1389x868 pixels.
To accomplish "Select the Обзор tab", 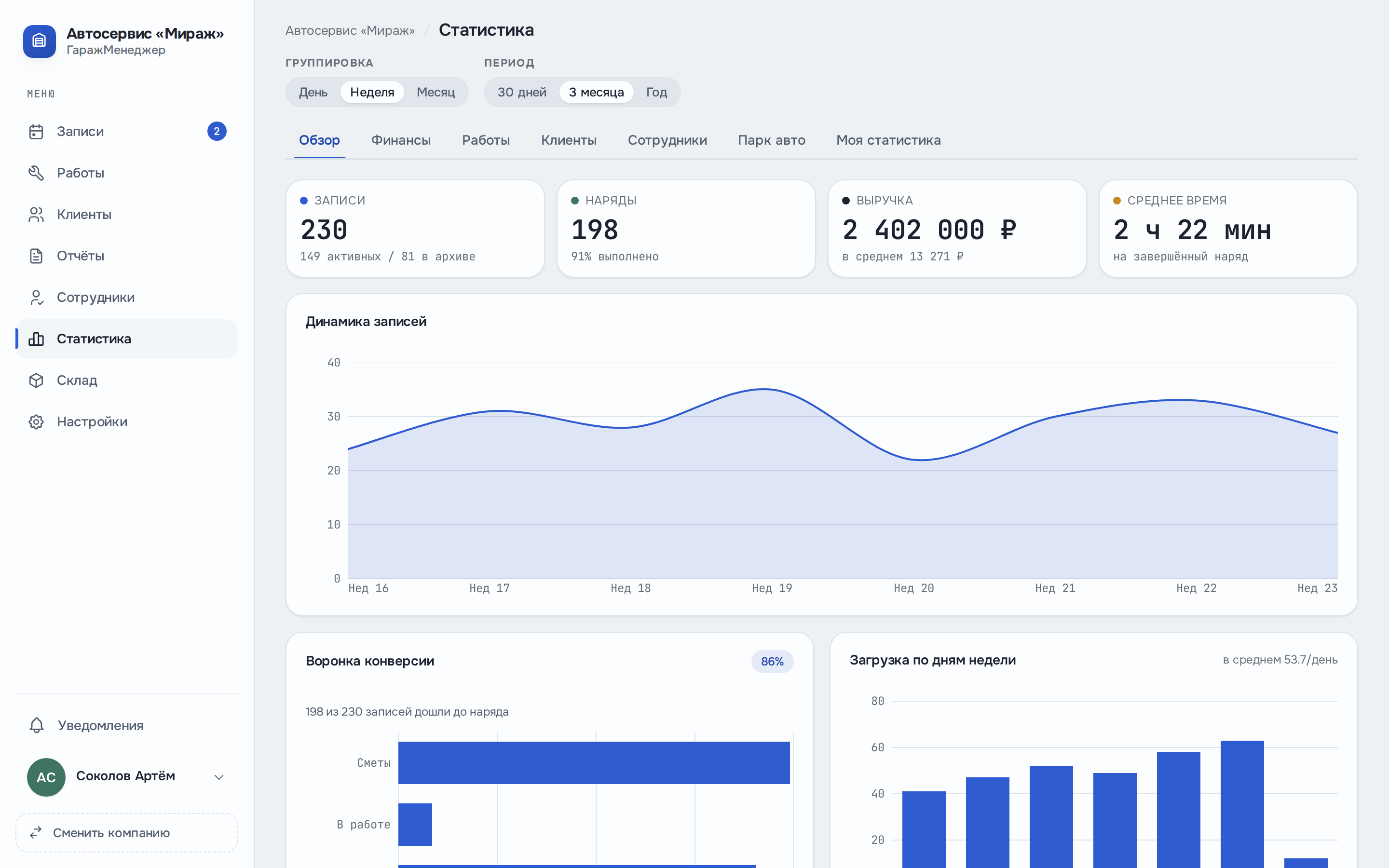I will (x=319, y=140).
